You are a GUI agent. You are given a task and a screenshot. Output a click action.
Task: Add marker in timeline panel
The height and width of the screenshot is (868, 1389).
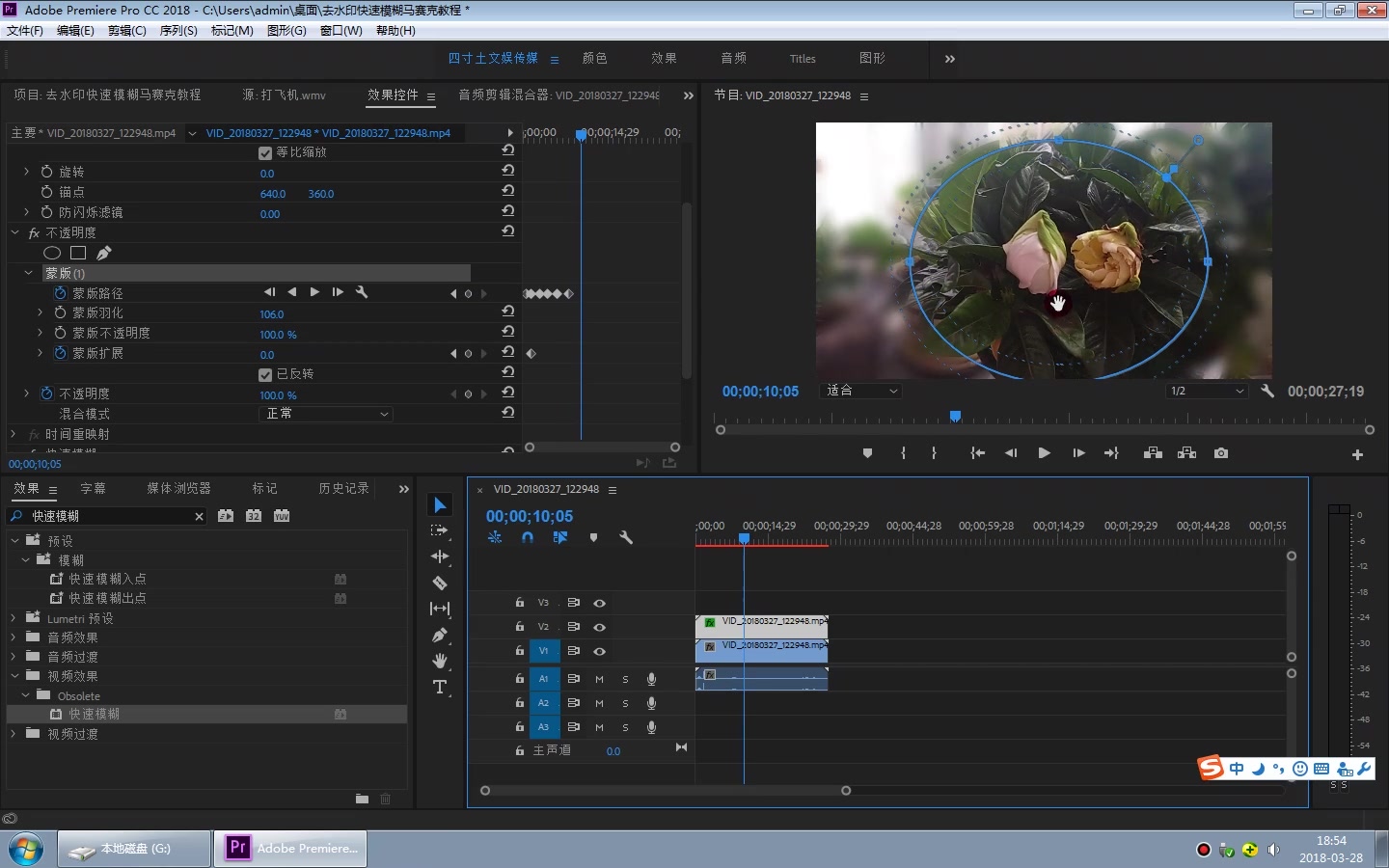(x=593, y=537)
